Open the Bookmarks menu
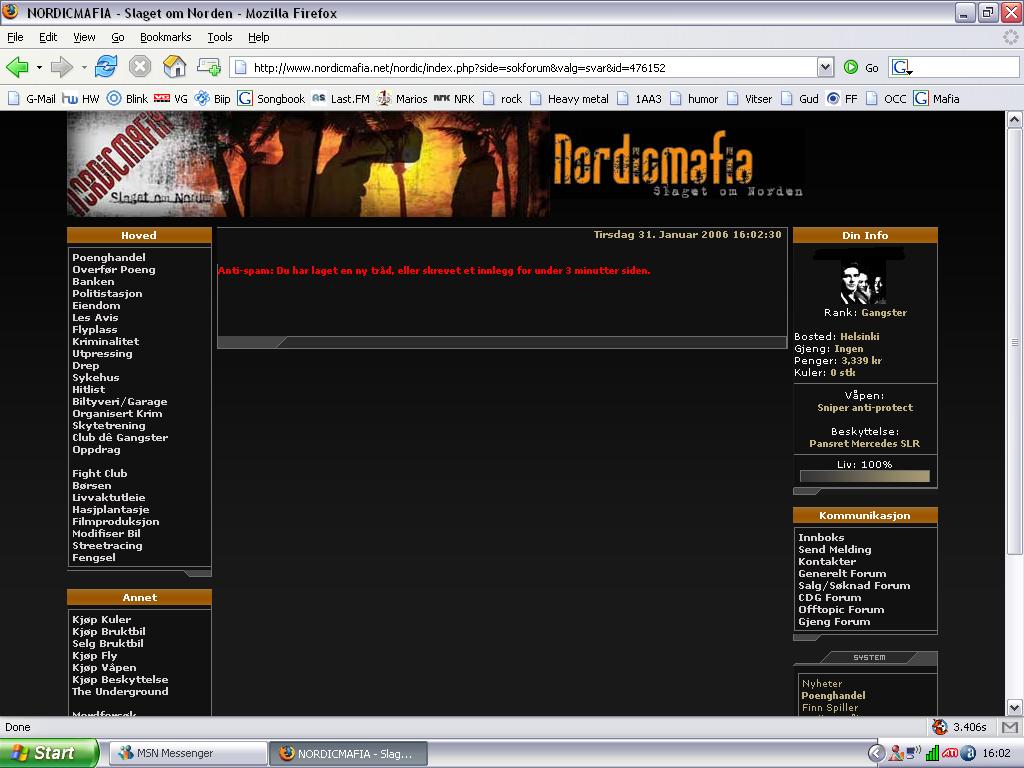The height and width of the screenshot is (768, 1024). pyautogui.click(x=165, y=37)
